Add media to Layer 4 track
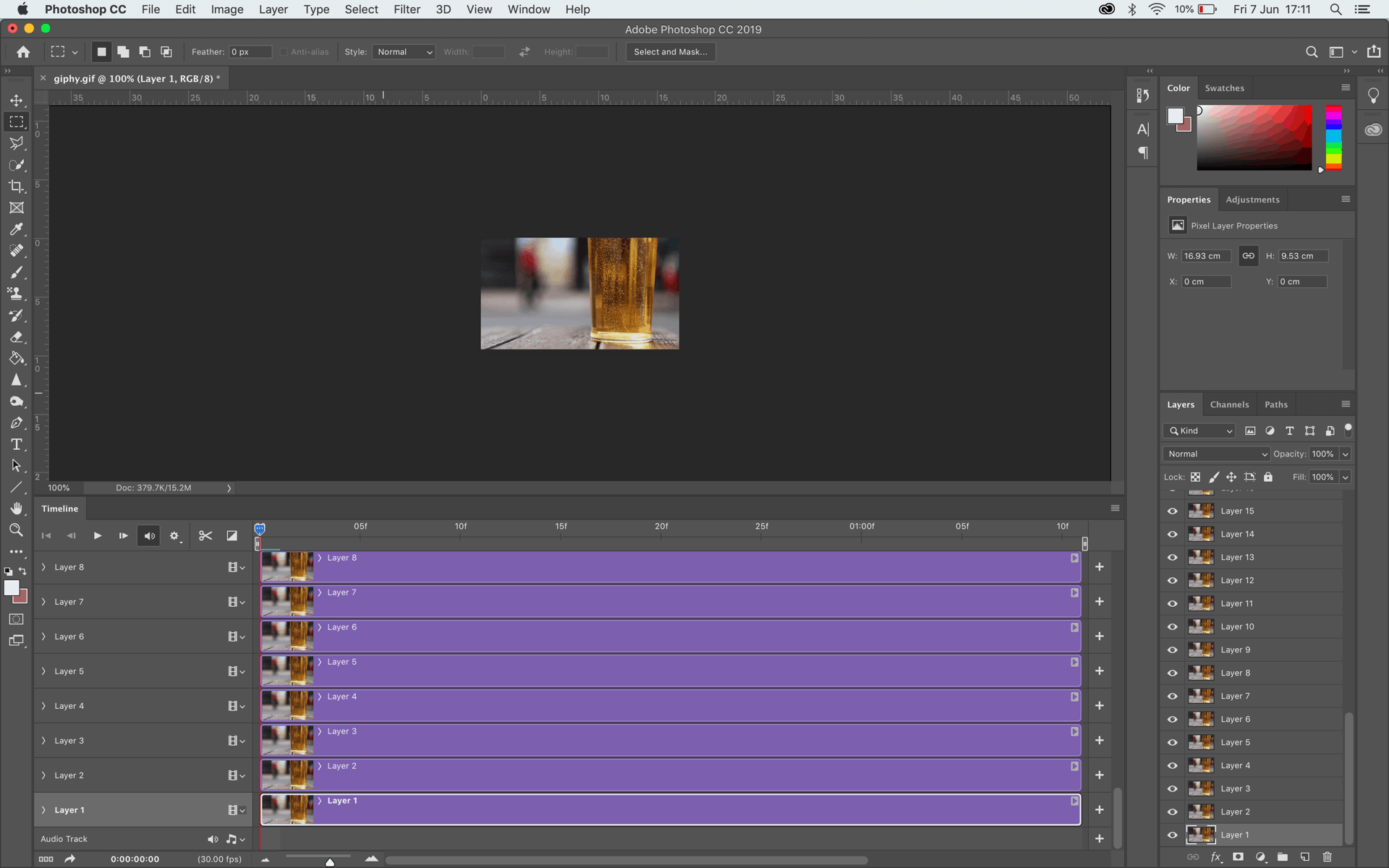Image resolution: width=1389 pixels, height=868 pixels. pos(1099,706)
